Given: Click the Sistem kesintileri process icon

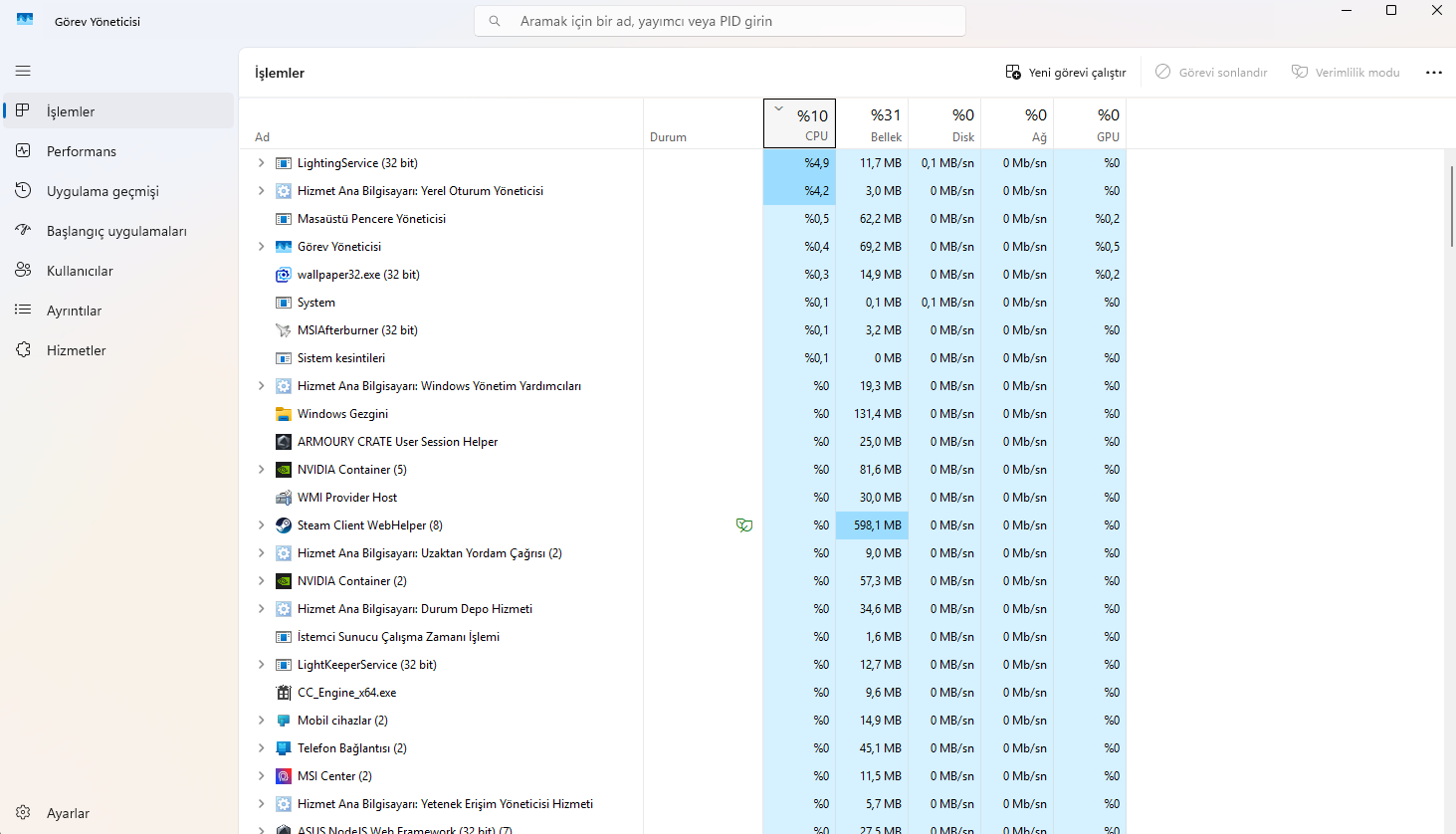Looking at the screenshot, I should [x=284, y=358].
